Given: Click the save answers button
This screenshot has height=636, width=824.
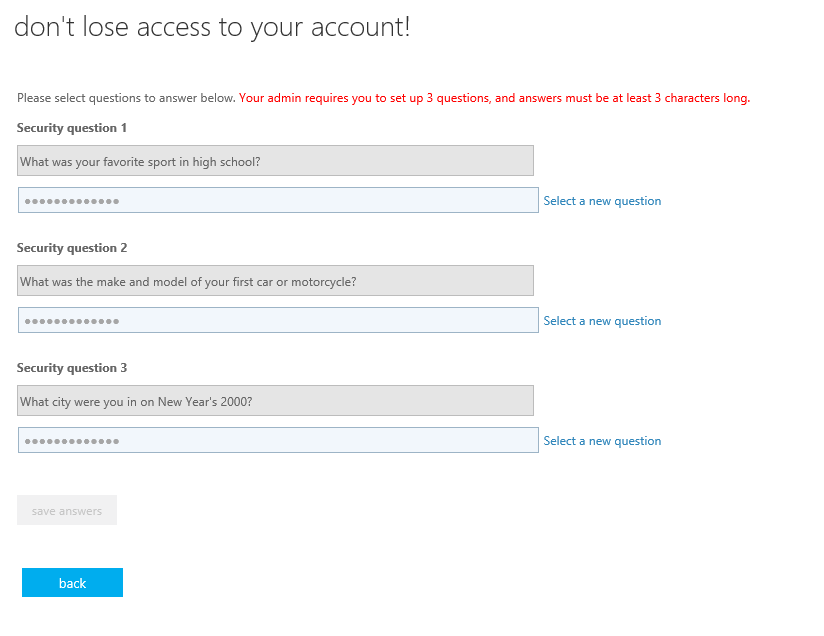Looking at the screenshot, I should 67,510.
